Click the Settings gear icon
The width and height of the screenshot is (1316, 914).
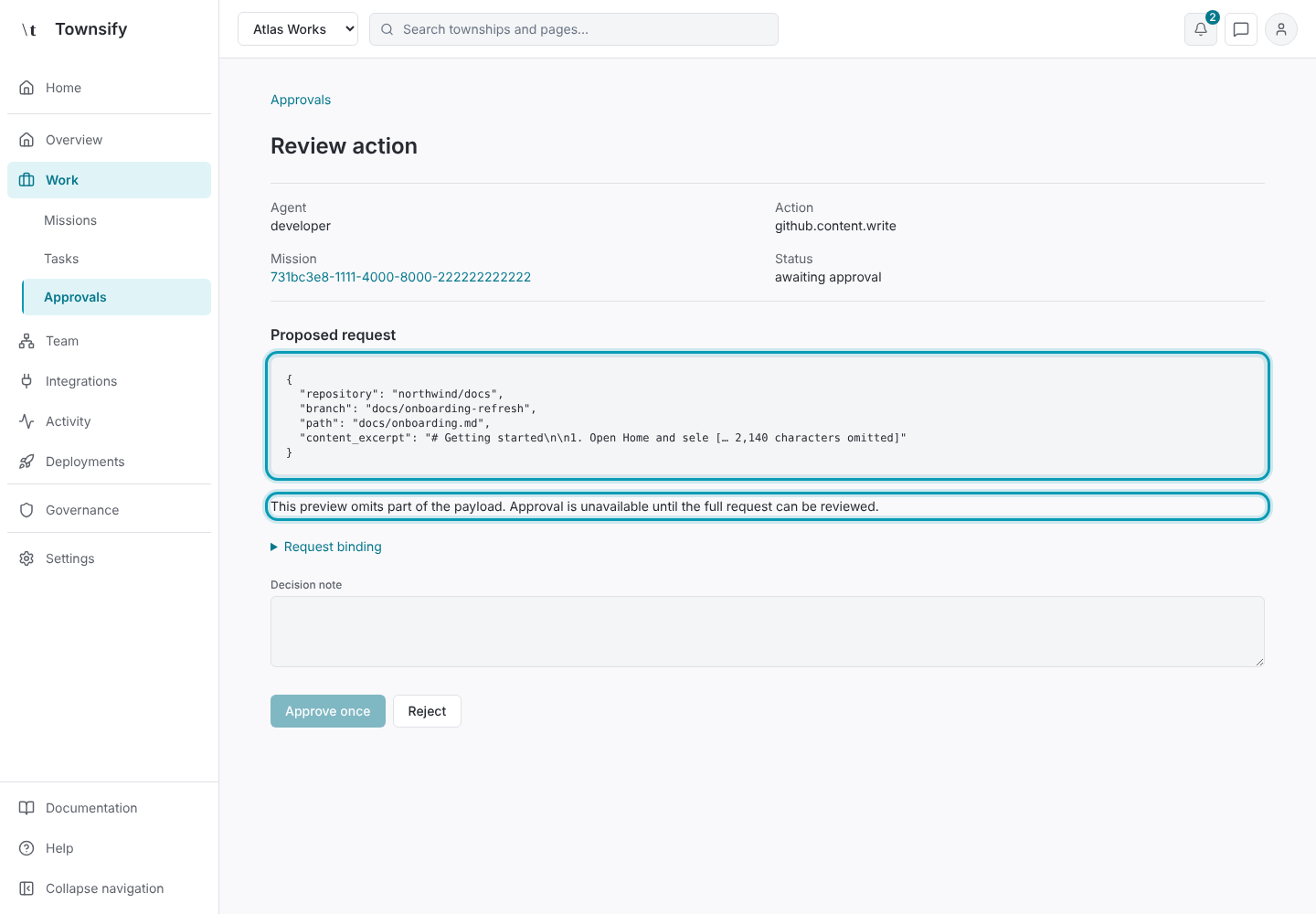(27, 558)
